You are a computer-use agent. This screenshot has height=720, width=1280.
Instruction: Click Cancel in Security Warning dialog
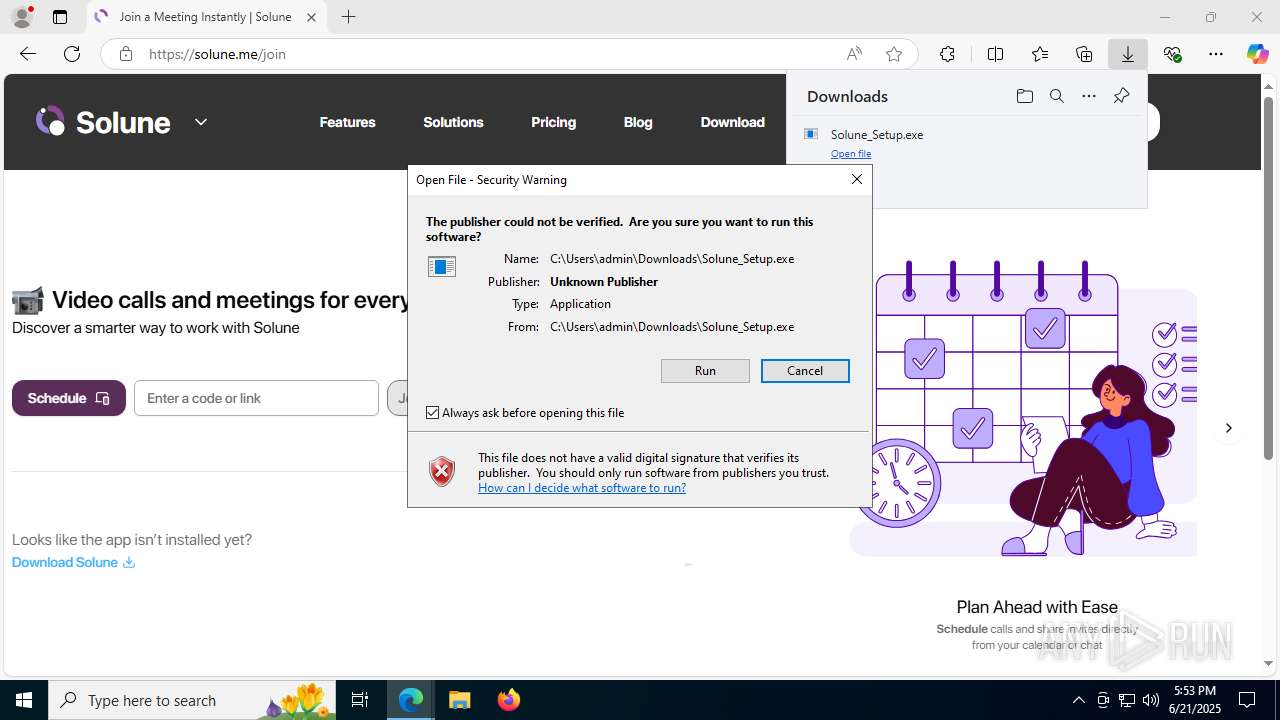[805, 371]
